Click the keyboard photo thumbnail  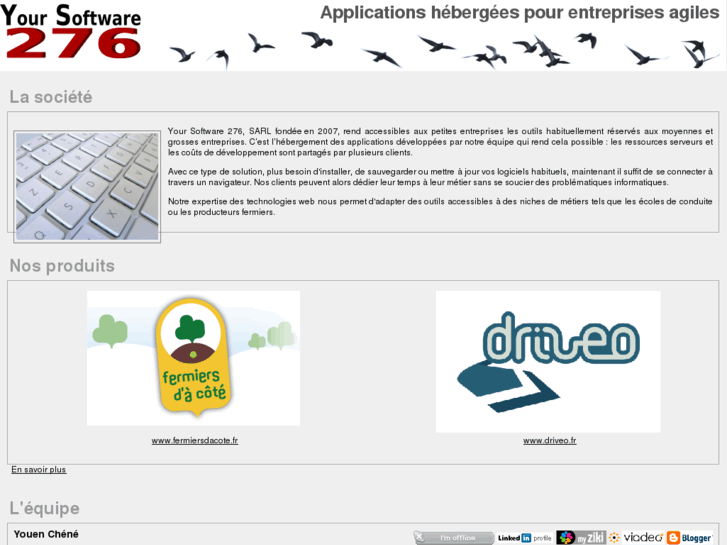(x=87, y=186)
